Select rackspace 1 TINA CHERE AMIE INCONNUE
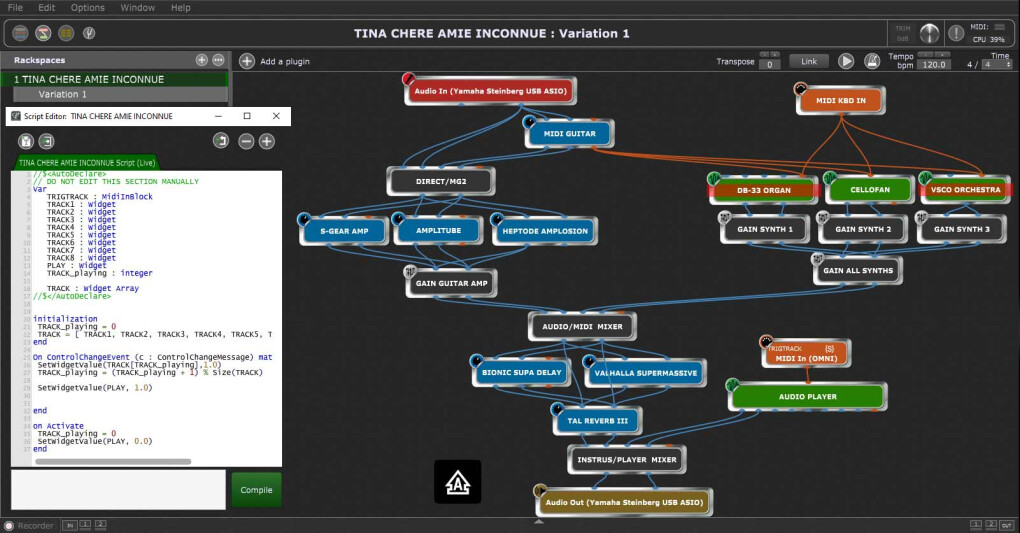Viewport: 1020px width, 533px height. point(114,79)
